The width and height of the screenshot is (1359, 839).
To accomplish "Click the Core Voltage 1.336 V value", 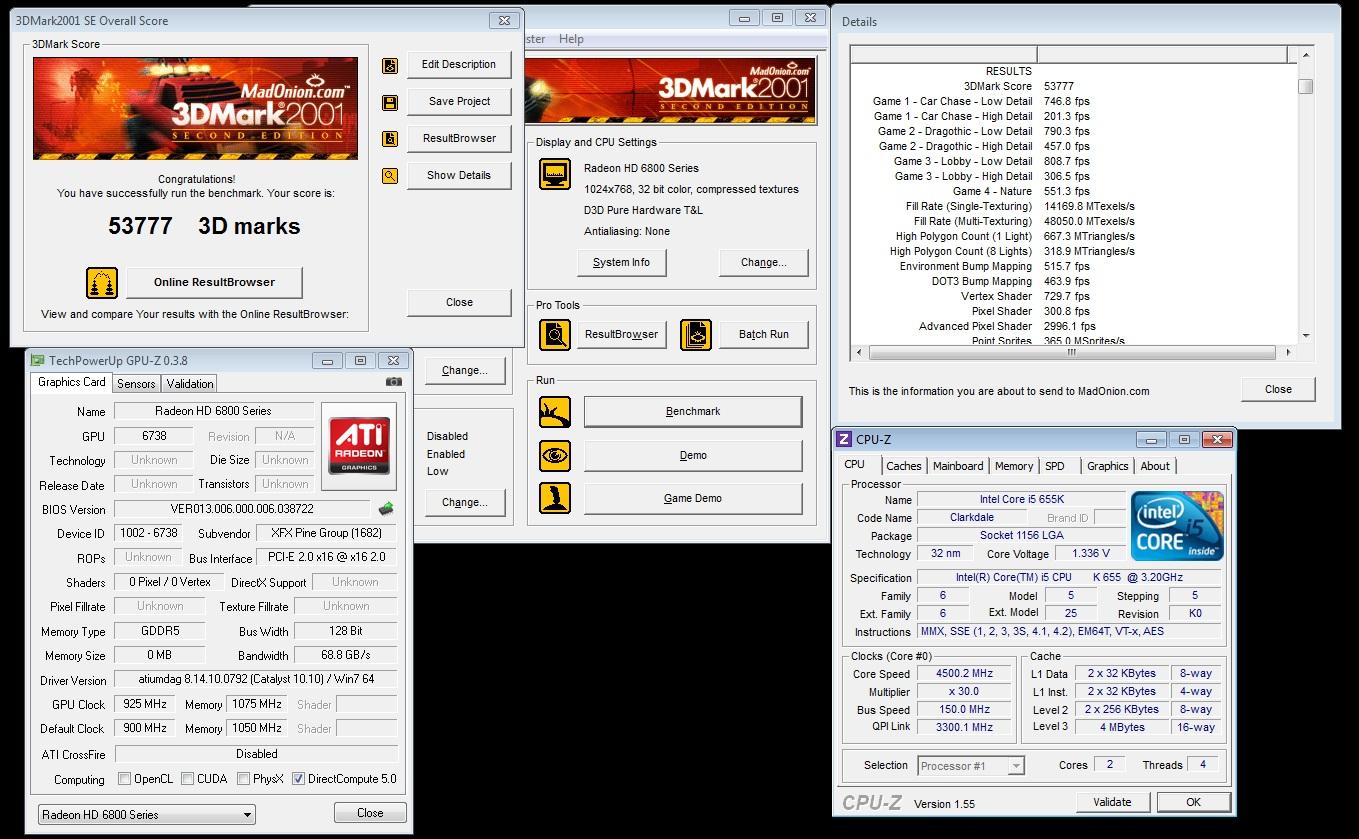I will [x=1090, y=553].
